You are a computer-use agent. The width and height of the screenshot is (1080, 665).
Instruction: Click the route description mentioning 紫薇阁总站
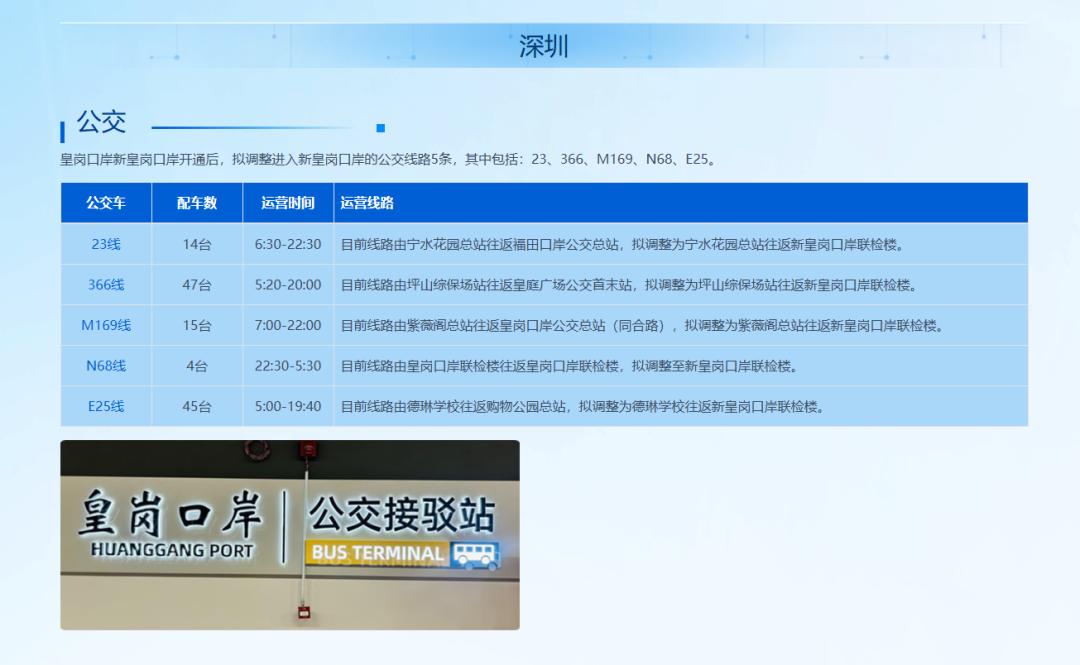pyautogui.click(x=643, y=325)
